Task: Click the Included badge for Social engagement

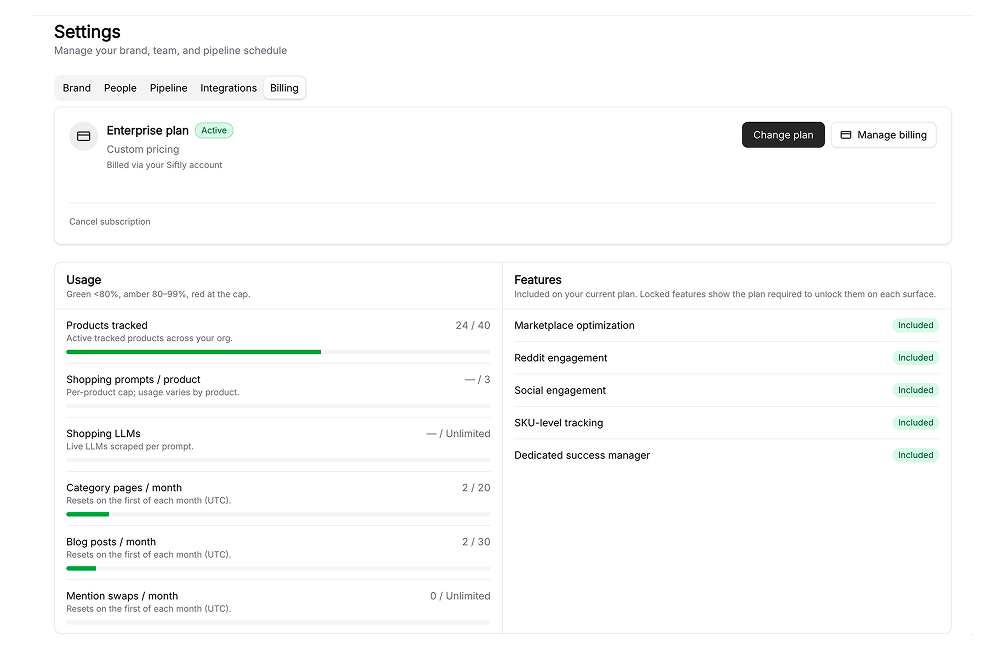Action: [915, 390]
